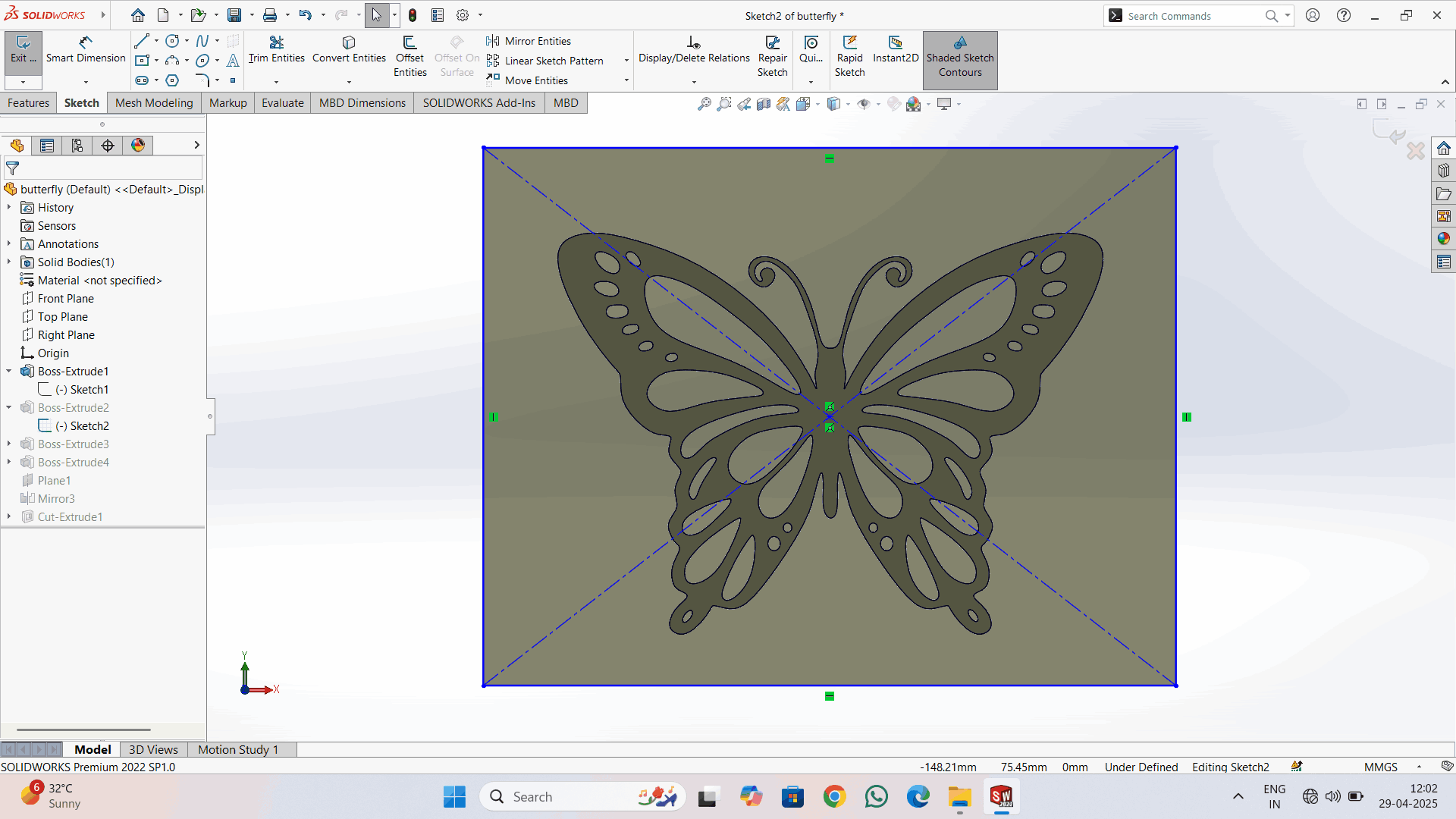
Task: Click Mirror Entities
Action: click(x=529, y=41)
